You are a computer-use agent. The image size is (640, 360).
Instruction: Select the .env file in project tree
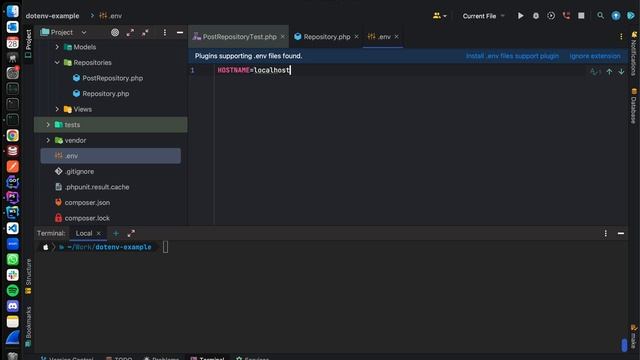pyautogui.click(x=111, y=156)
